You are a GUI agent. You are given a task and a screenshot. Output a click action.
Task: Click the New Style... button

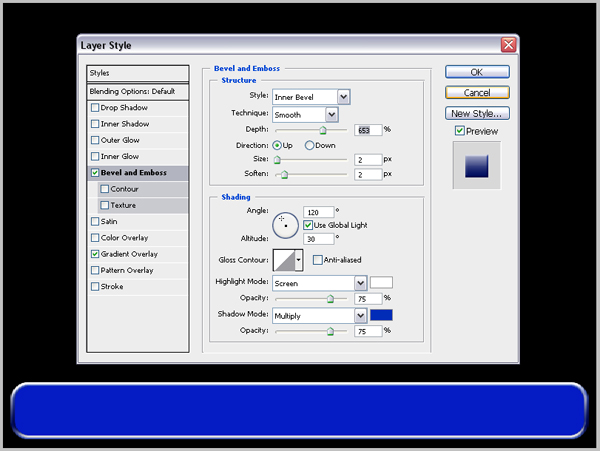tap(477, 113)
